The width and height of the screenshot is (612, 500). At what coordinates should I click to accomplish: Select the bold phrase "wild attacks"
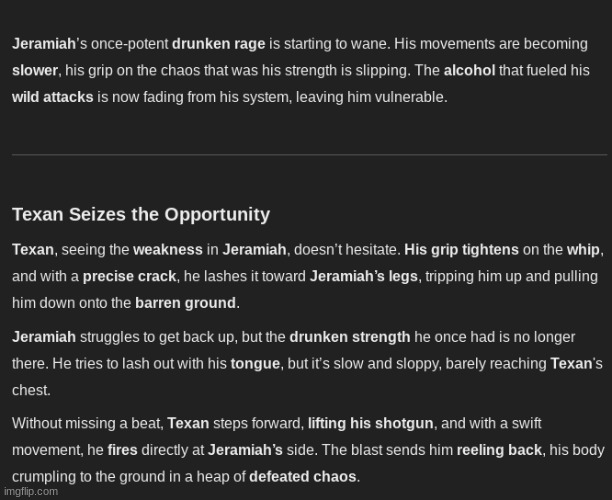(52, 97)
